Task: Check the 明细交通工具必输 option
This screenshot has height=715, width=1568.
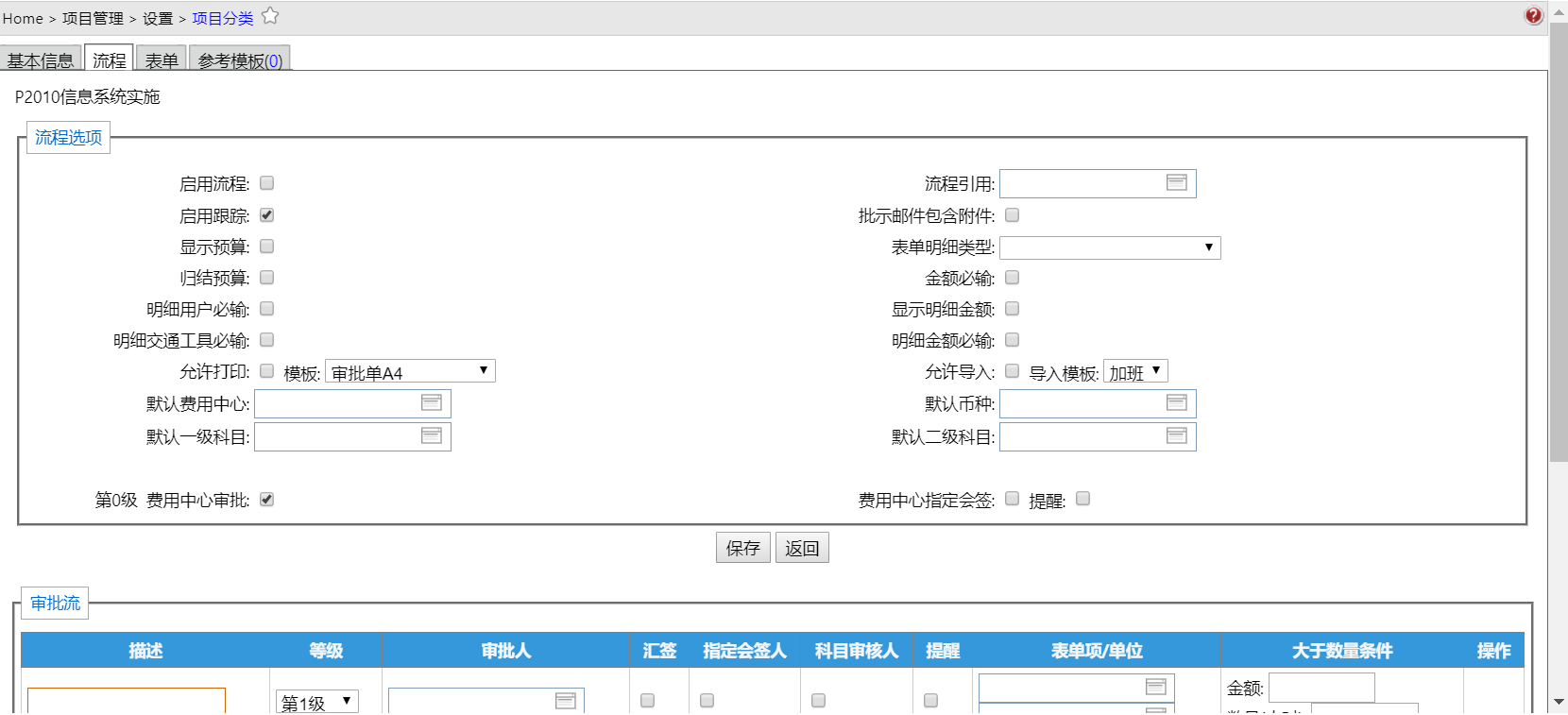Action: (267, 340)
